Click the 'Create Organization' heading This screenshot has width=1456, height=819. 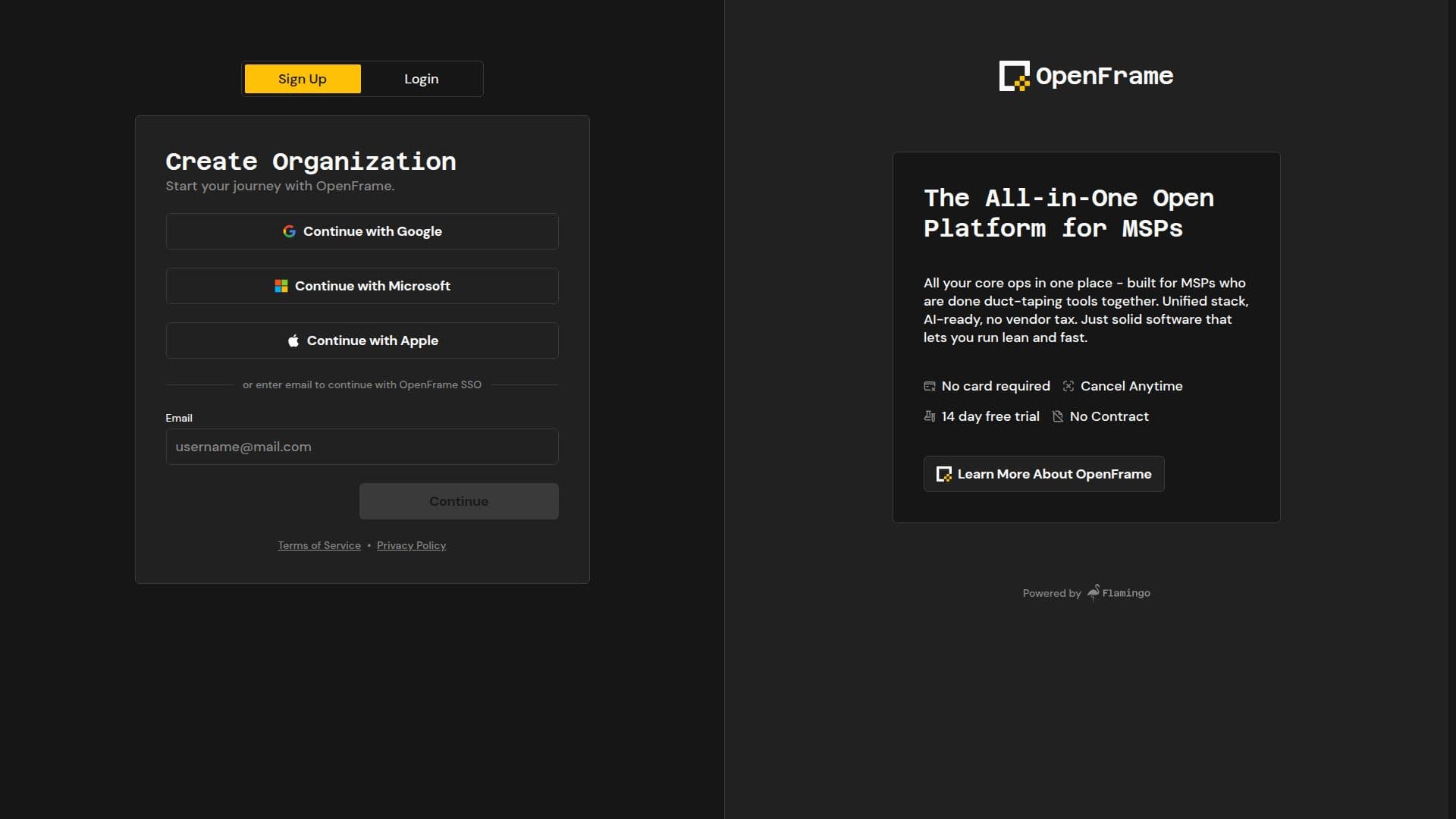(311, 161)
